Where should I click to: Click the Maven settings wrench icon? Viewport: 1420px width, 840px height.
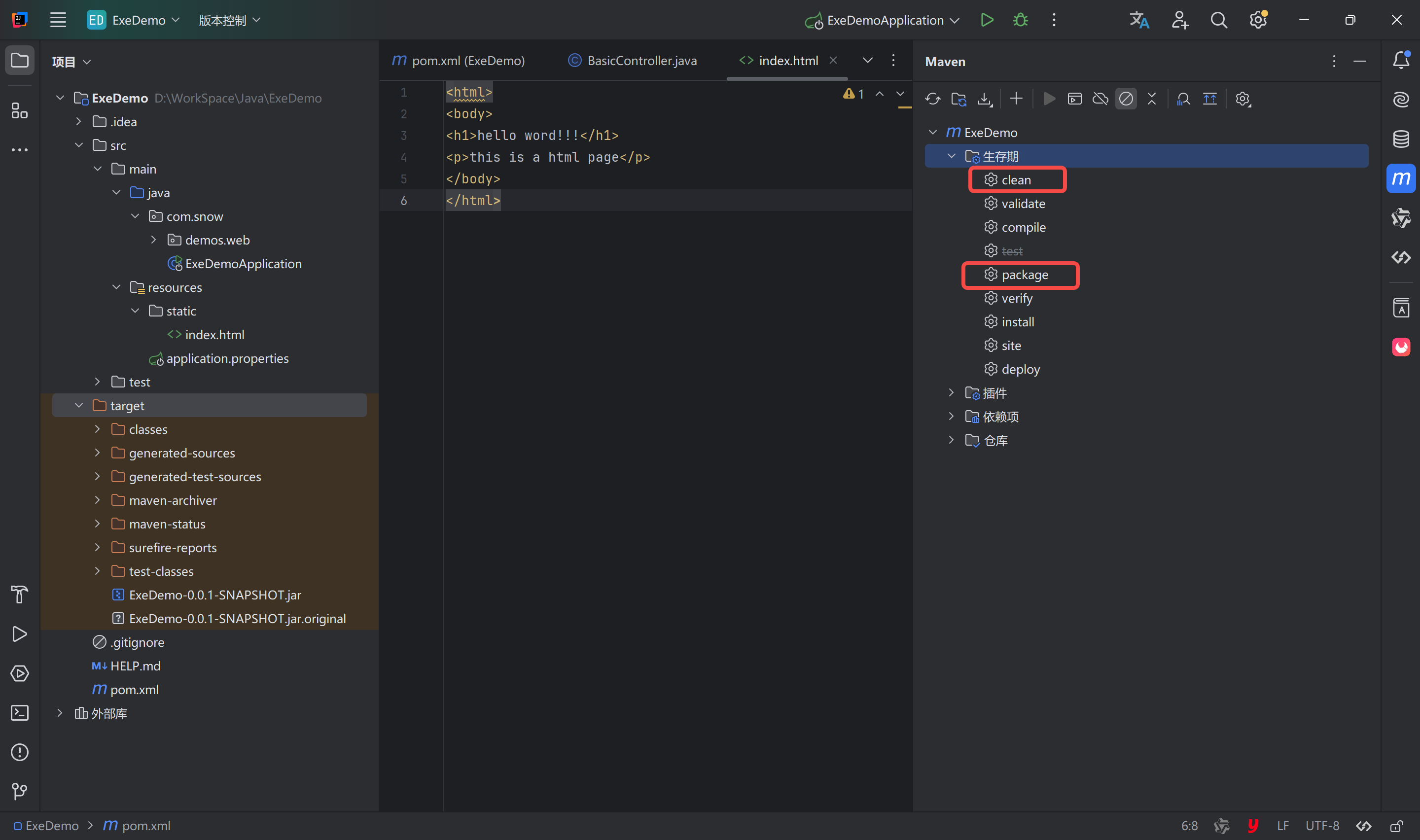(1242, 99)
